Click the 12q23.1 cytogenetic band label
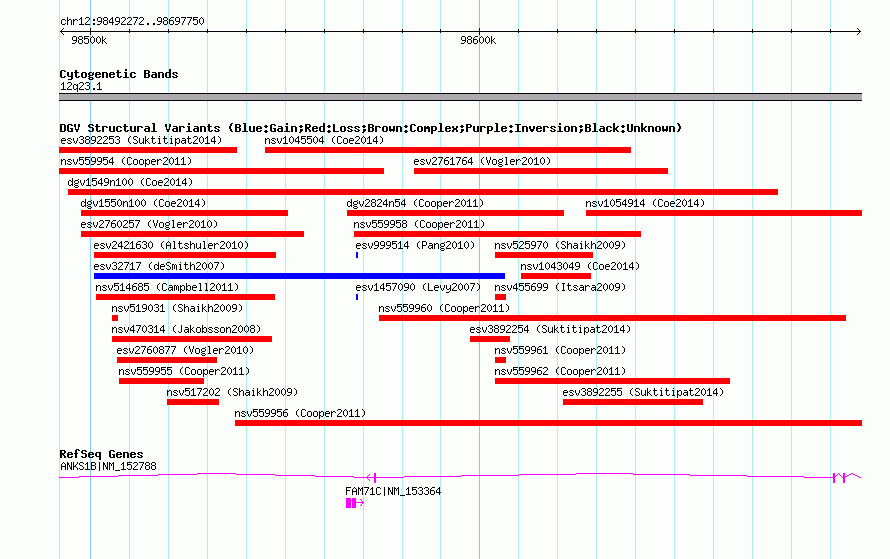This screenshot has width=890, height=559. click(x=81, y=86)
